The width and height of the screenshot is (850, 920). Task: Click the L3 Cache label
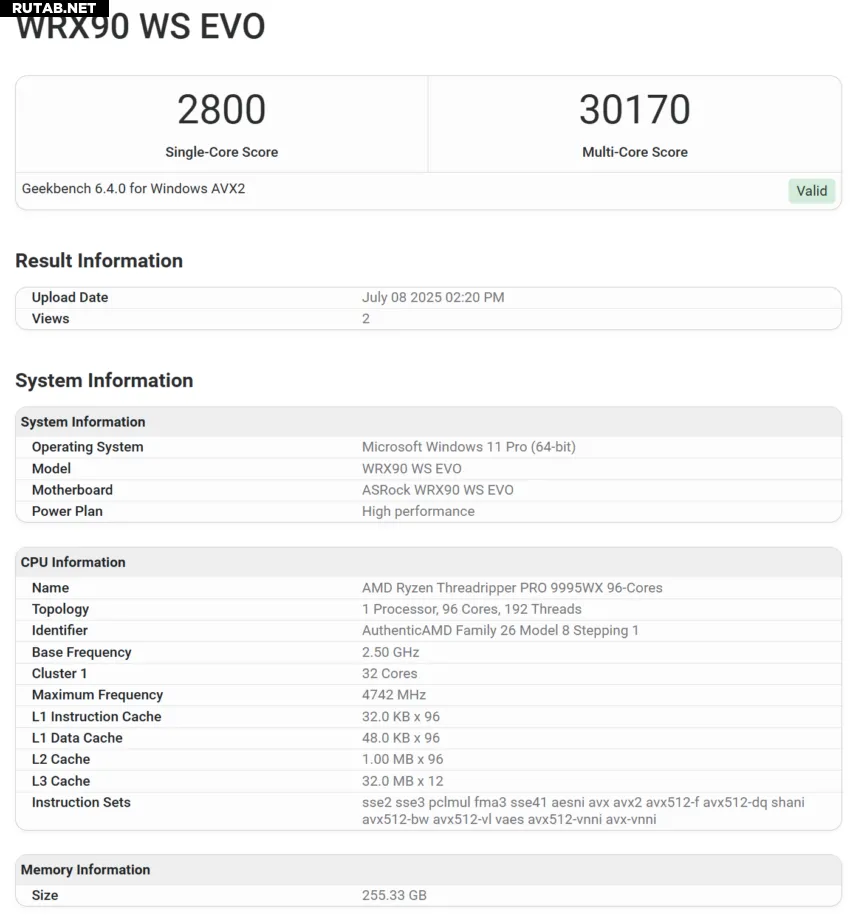tap(61, 781)
